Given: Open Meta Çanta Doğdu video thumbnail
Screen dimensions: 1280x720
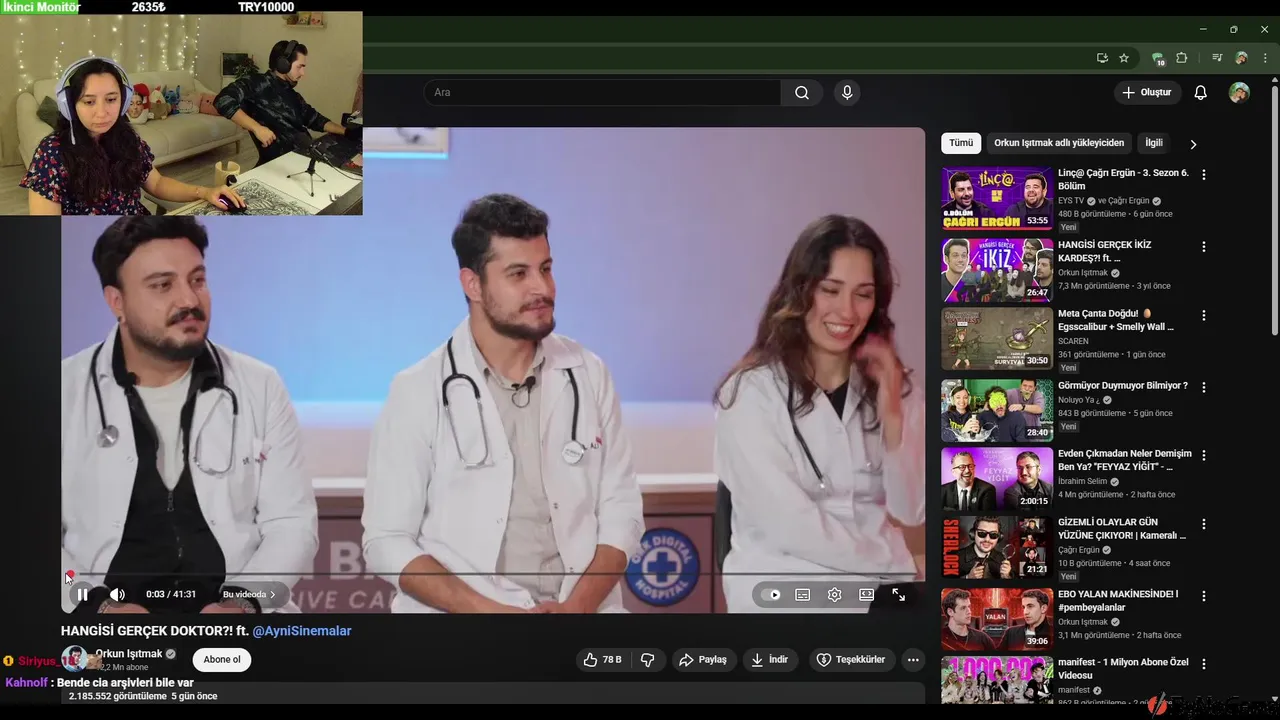Looking at the screenshot, I should click(997, 338).
